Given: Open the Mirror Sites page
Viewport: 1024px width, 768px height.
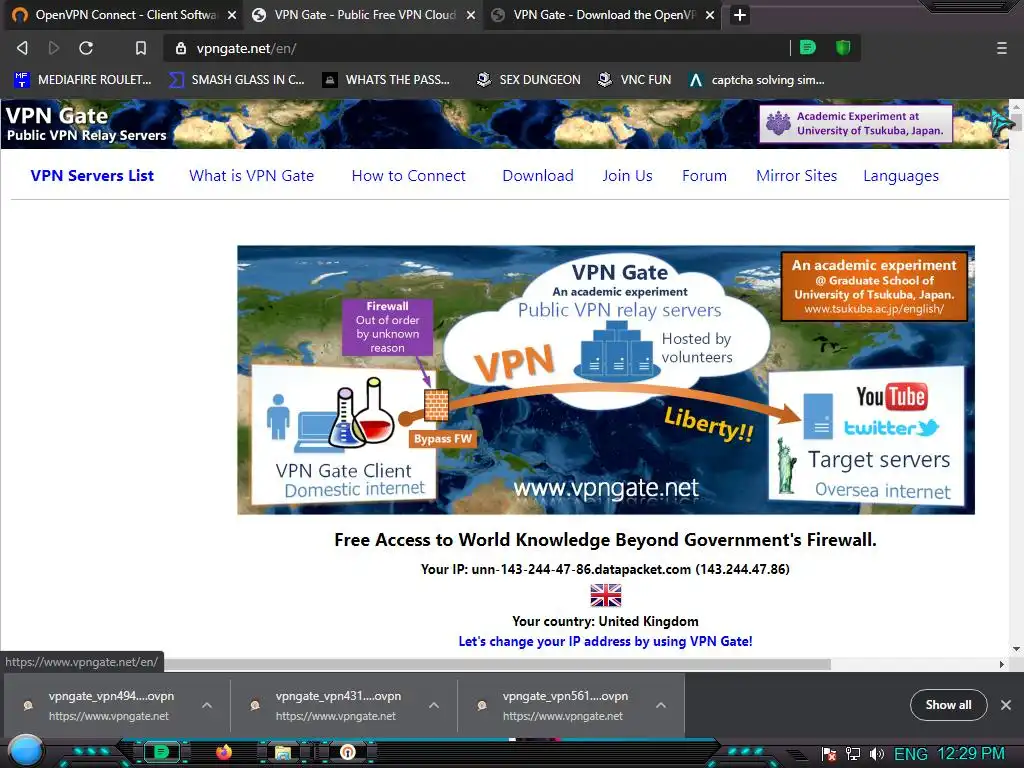Looking at the screenshot, I should pyautogui.click(x=797, y=176).
